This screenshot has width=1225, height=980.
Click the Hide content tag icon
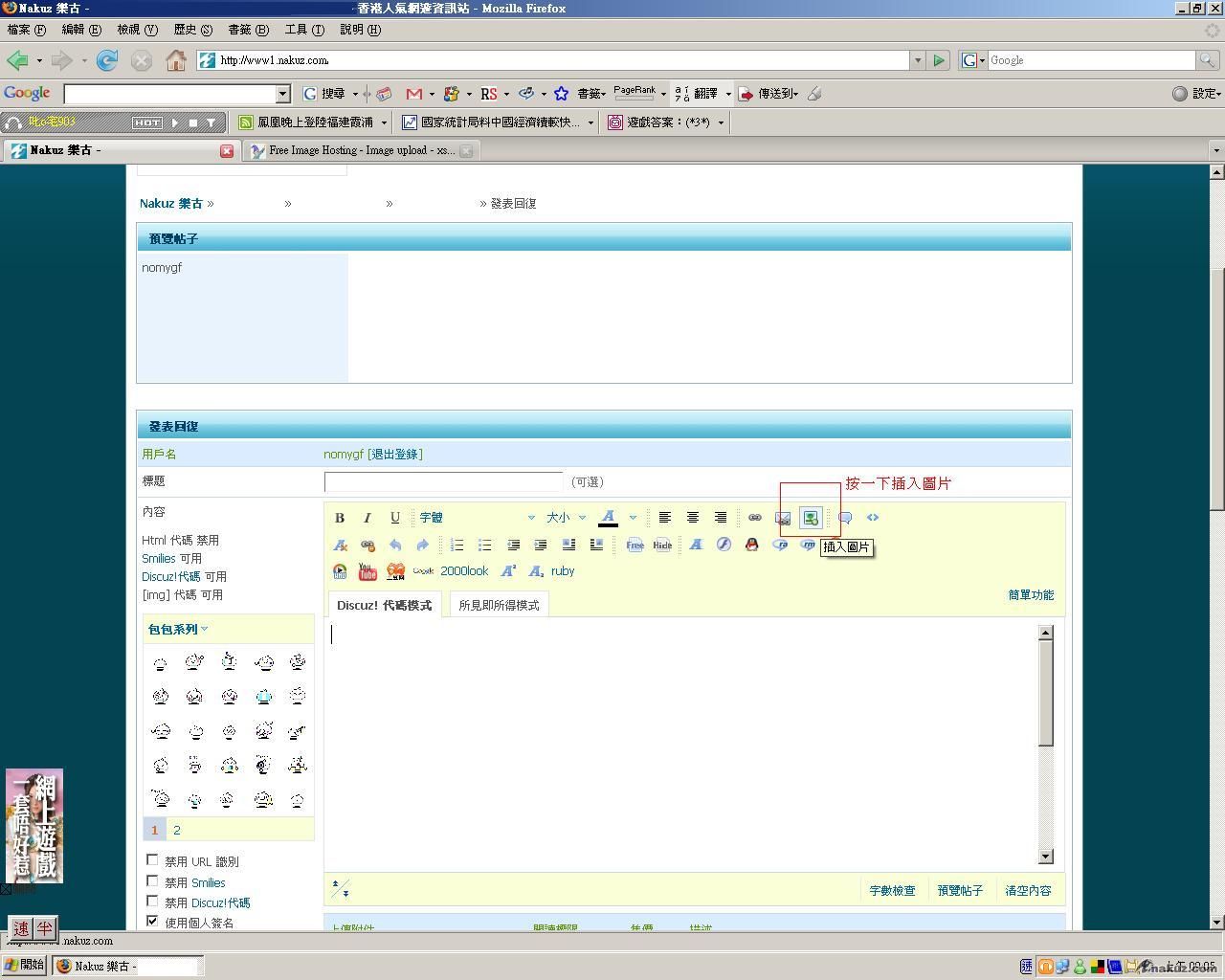[662, 545]
